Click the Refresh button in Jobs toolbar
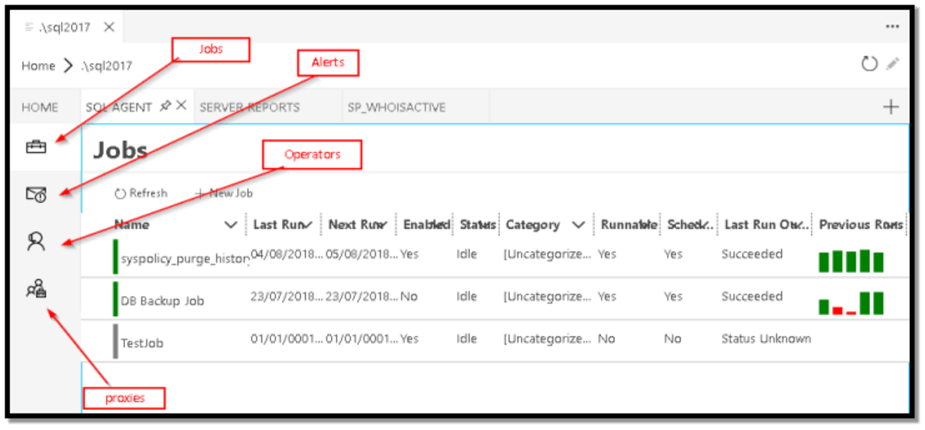925x430 pixels. tap(141, 193)
